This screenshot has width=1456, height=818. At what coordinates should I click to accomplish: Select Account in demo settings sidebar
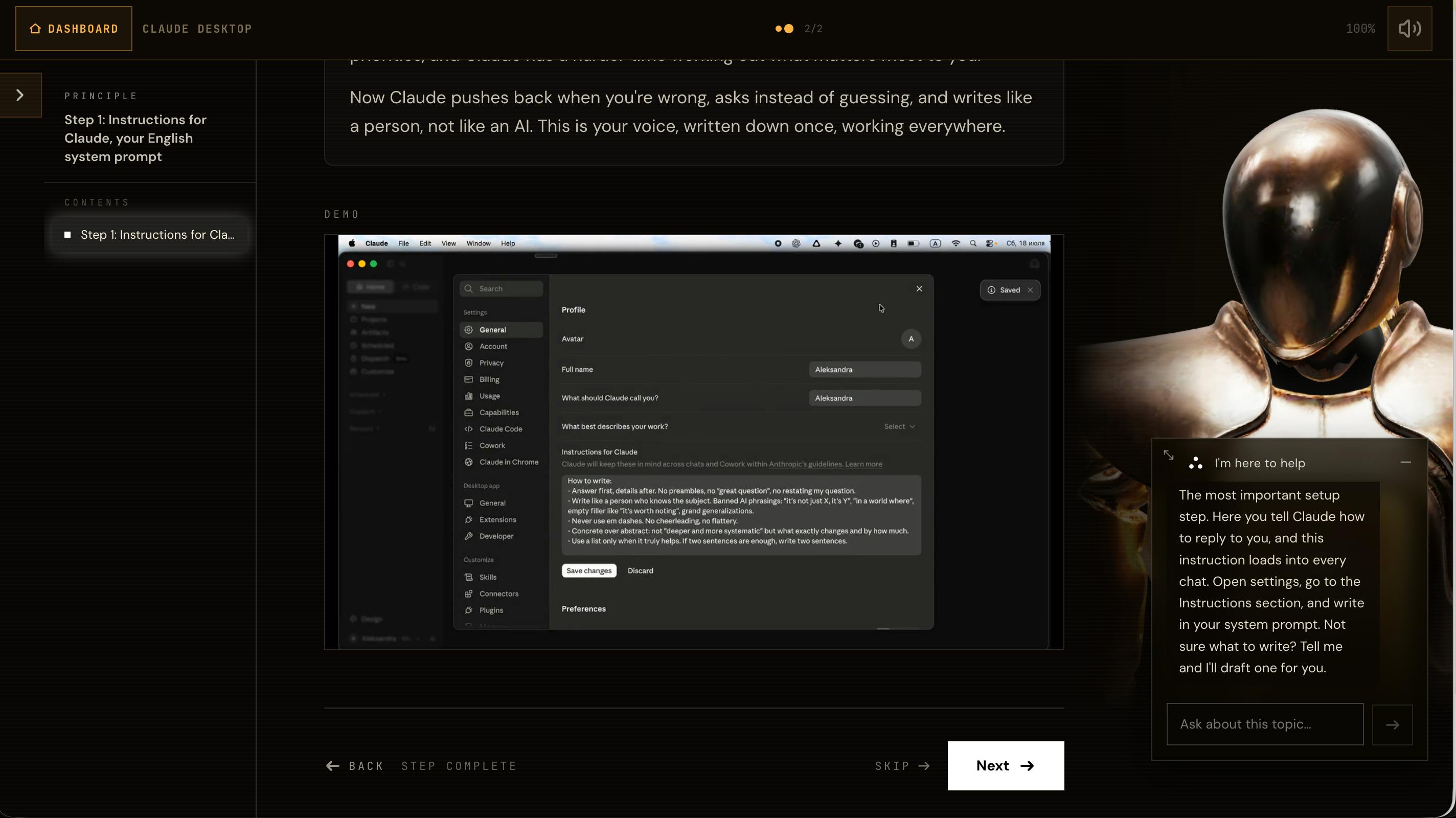click(x=502, y=347)
